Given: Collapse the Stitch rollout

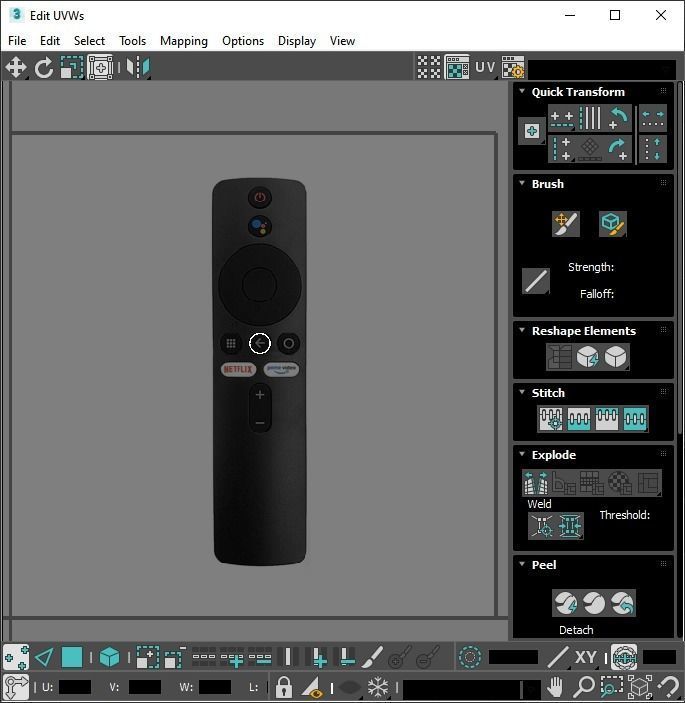Looking at the screenshot, I should pos(522,392).
